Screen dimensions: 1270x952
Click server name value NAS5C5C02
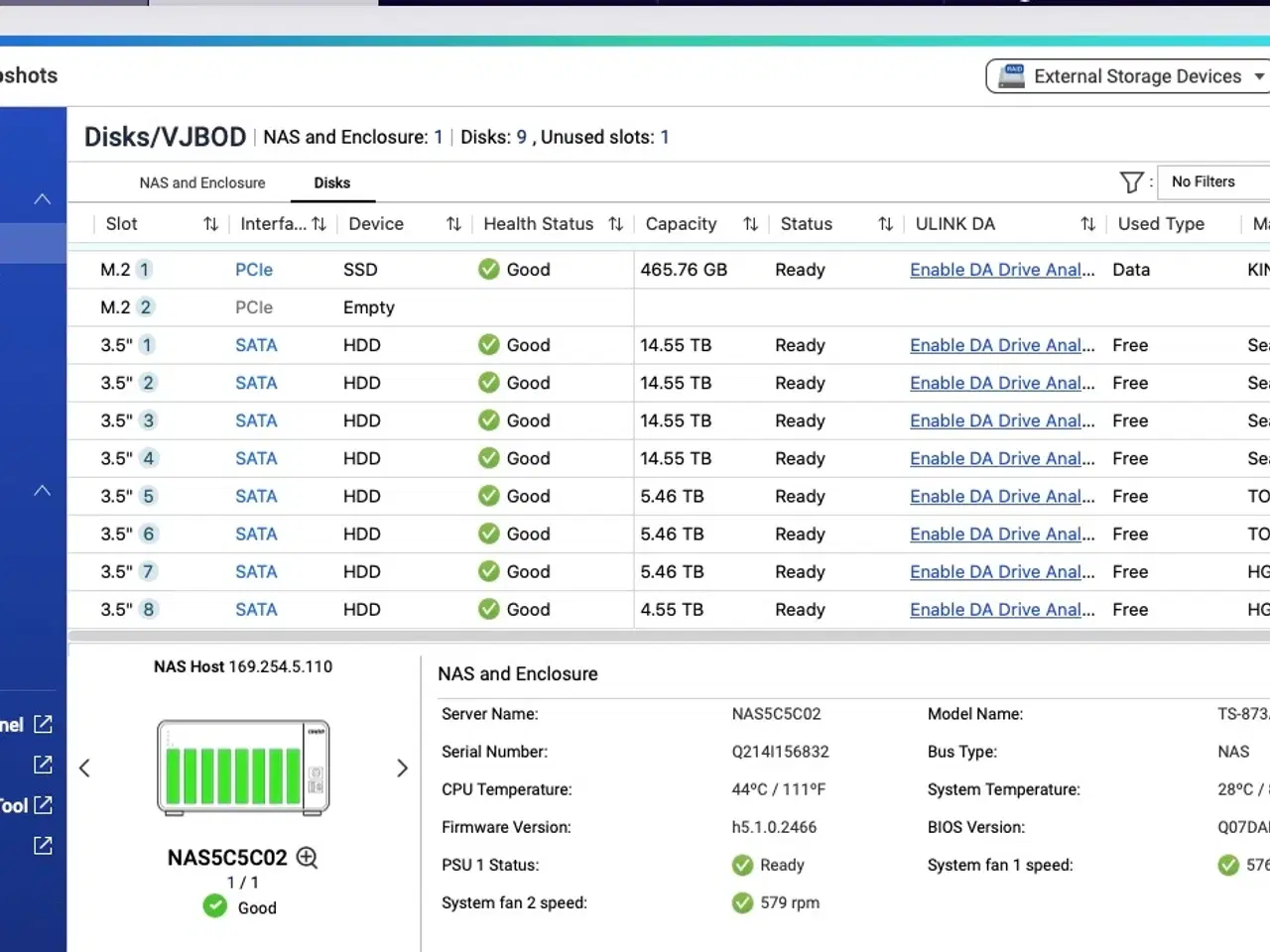(776, 714)
